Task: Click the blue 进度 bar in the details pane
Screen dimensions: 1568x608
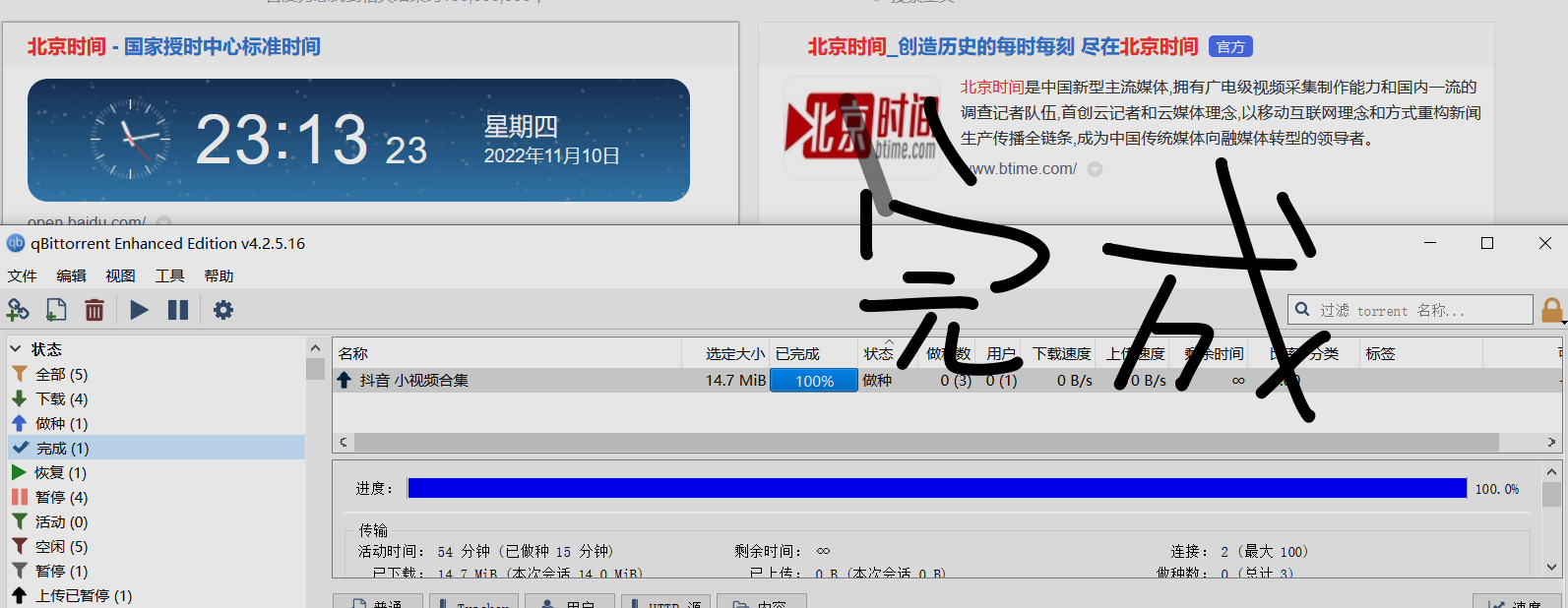Action: tap(937, 488)
